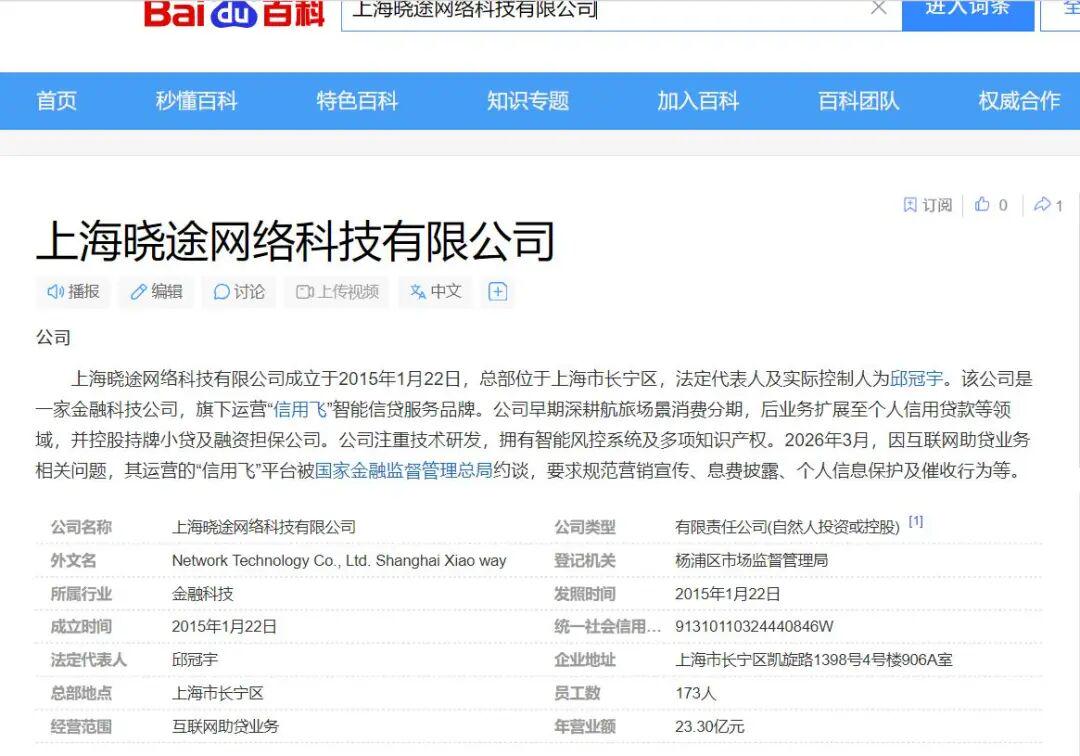Clear the search box with X icon
This screenshot has height=756, width=1080.
878,9
